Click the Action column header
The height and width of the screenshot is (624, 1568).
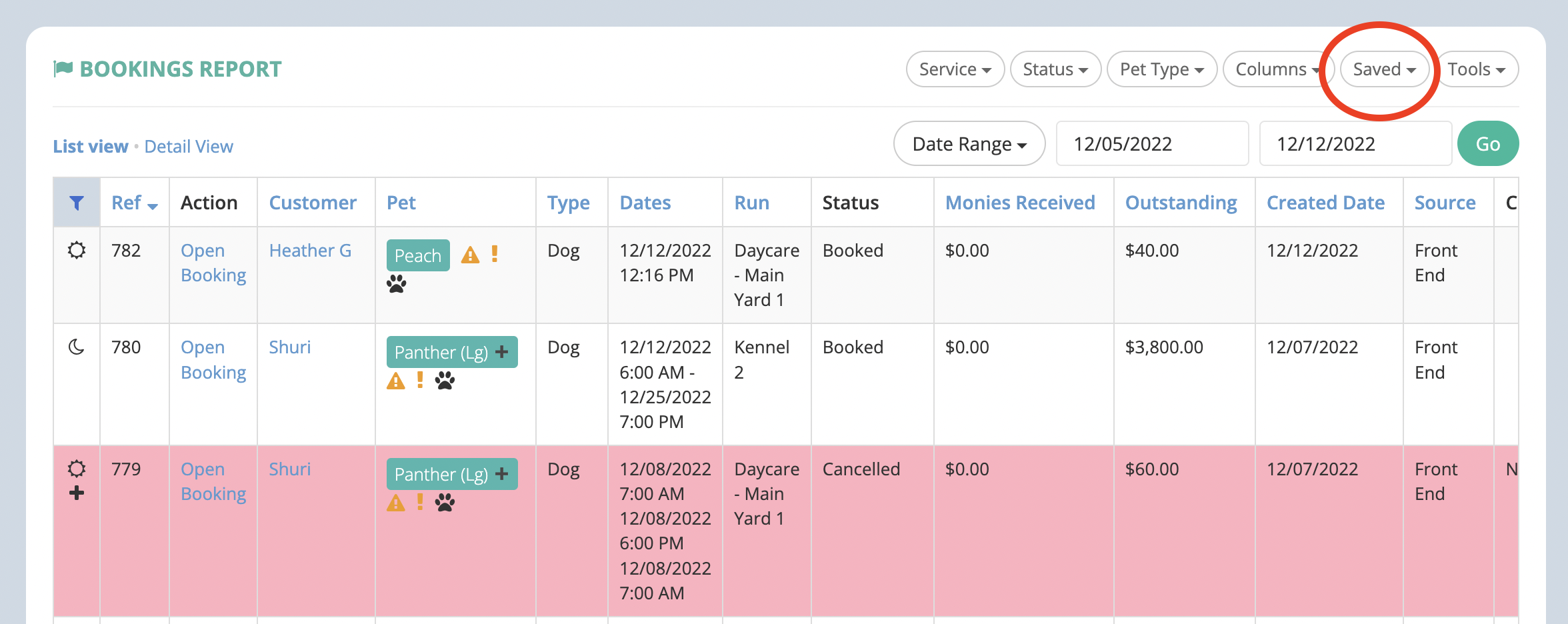(209, 203)
